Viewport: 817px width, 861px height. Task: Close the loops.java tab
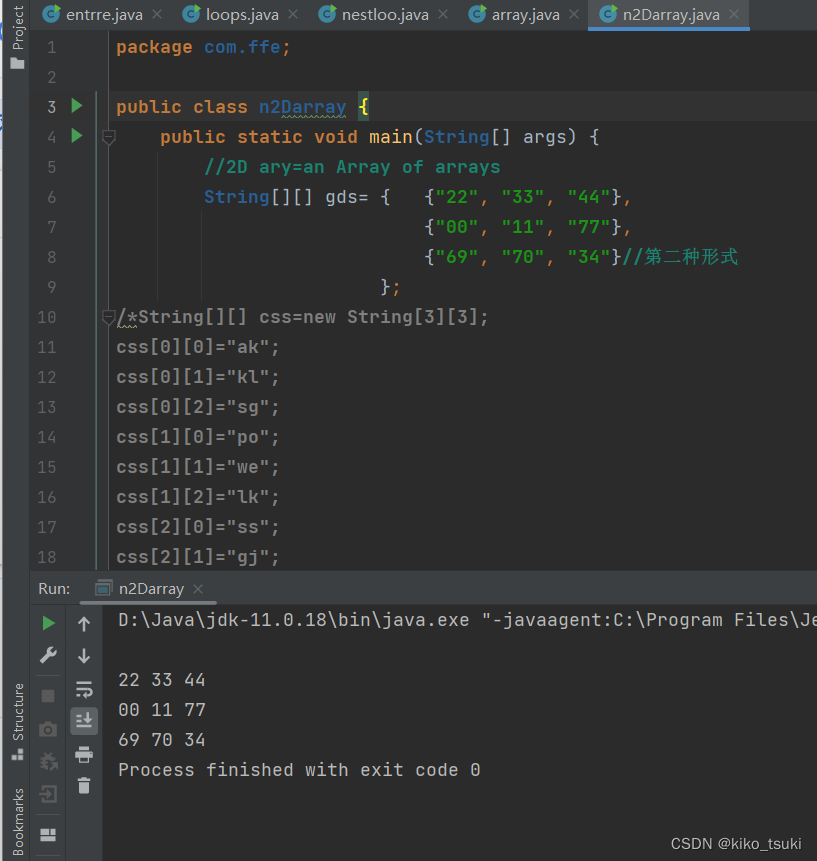coord(293,14)
